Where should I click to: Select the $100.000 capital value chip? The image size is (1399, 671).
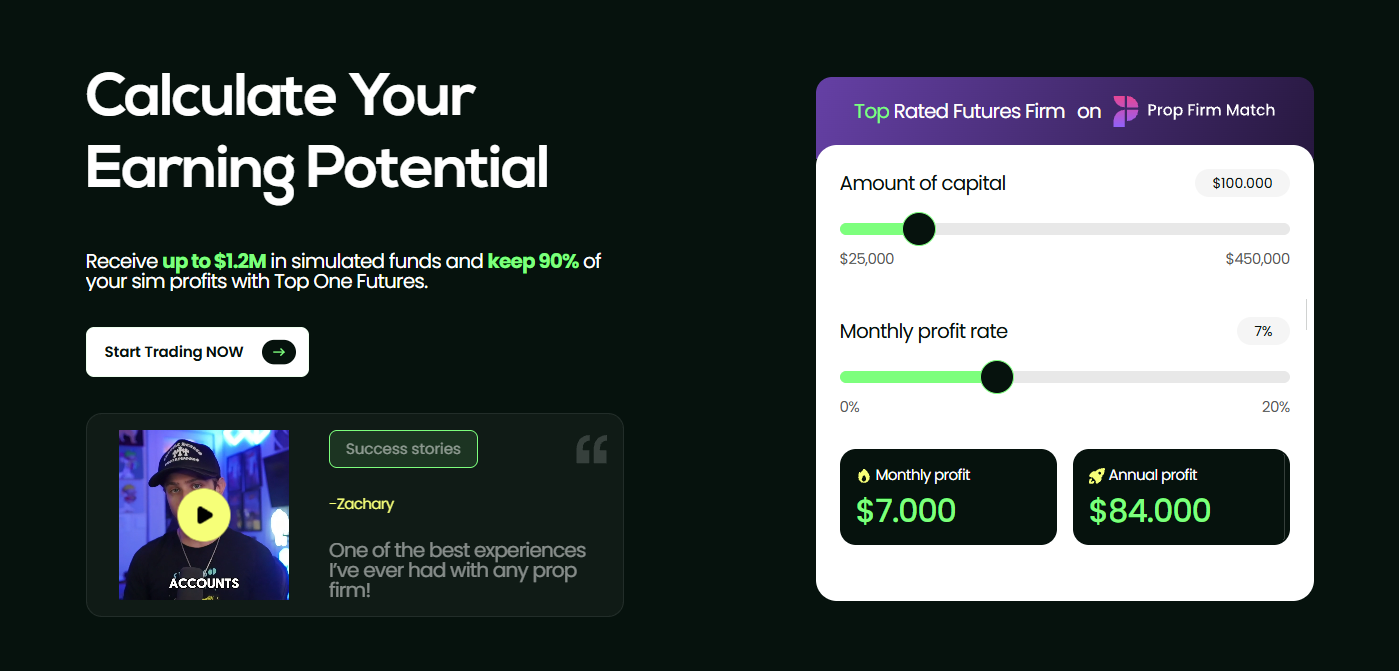point(1242,183)
